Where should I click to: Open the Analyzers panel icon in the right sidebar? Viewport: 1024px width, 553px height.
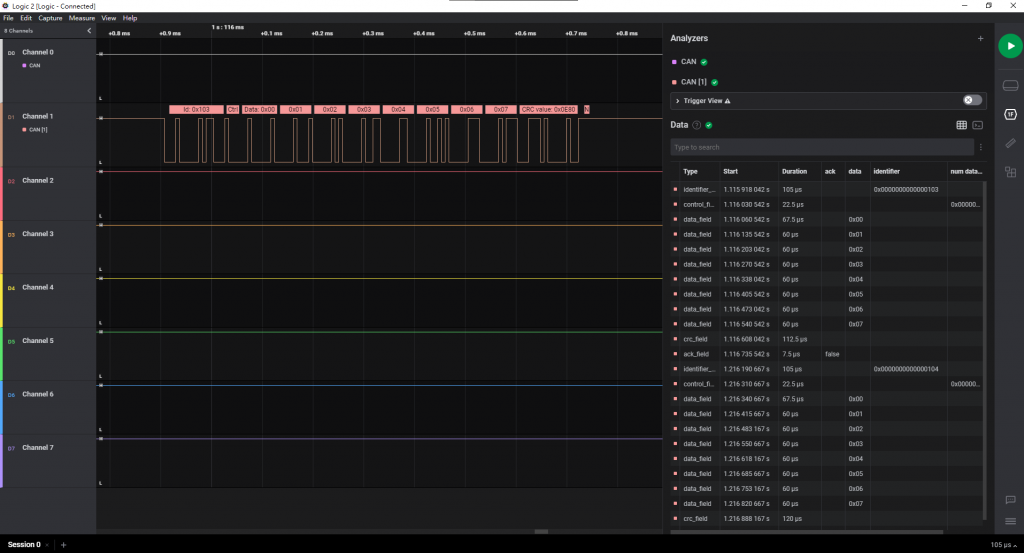(1010, 114)
